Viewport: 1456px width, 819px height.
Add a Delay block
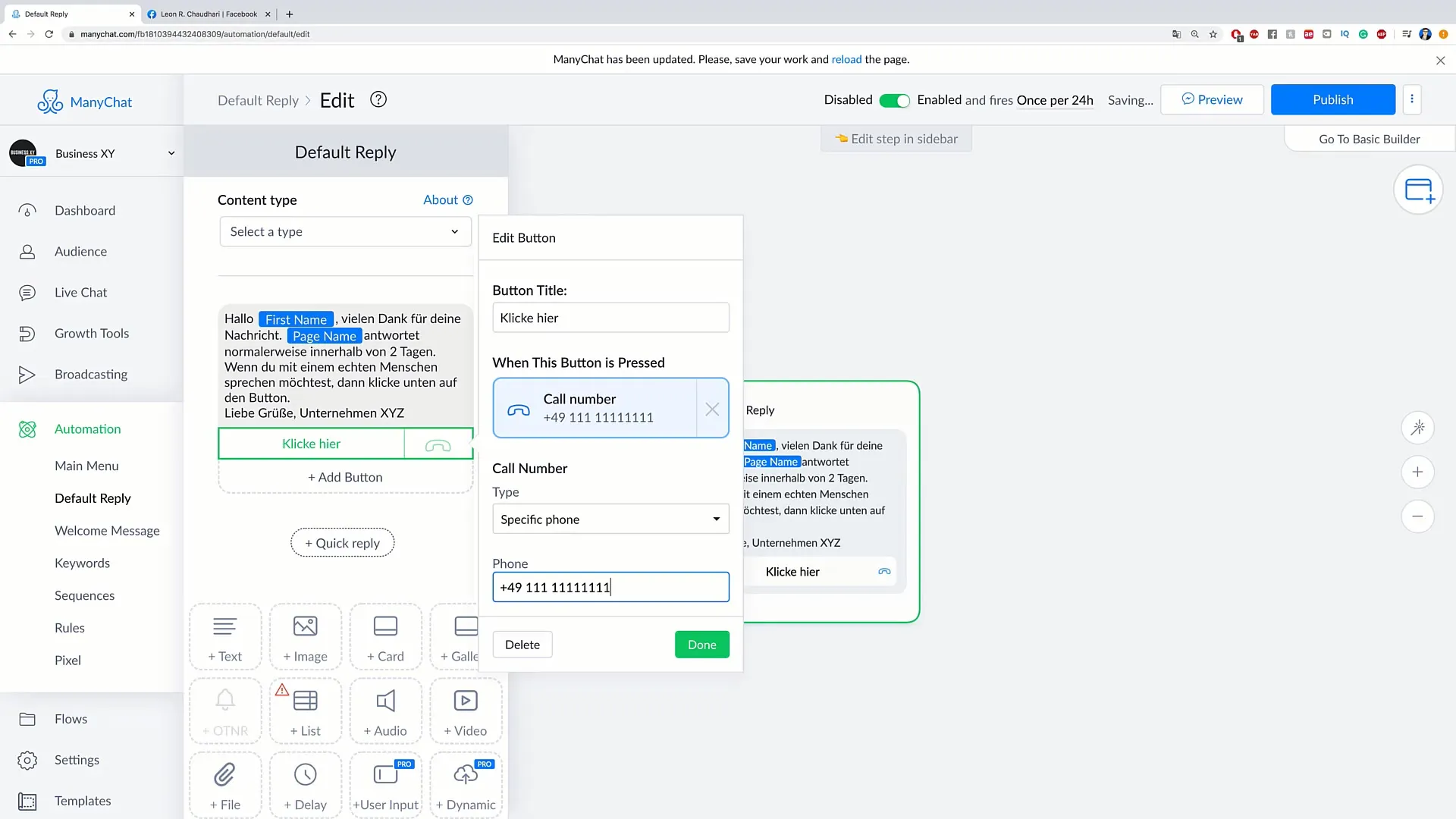305,786
